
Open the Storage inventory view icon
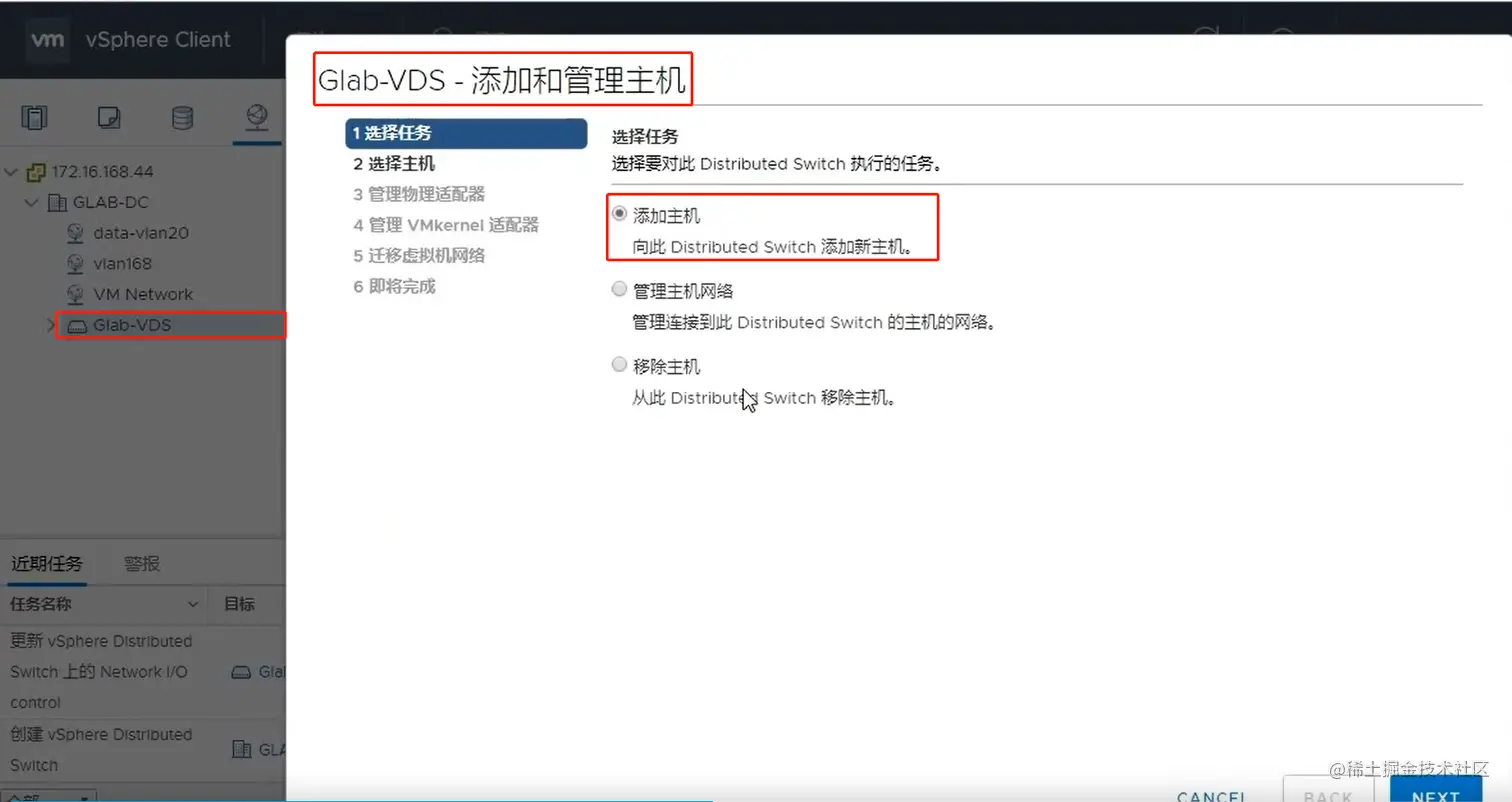(182, 118)
